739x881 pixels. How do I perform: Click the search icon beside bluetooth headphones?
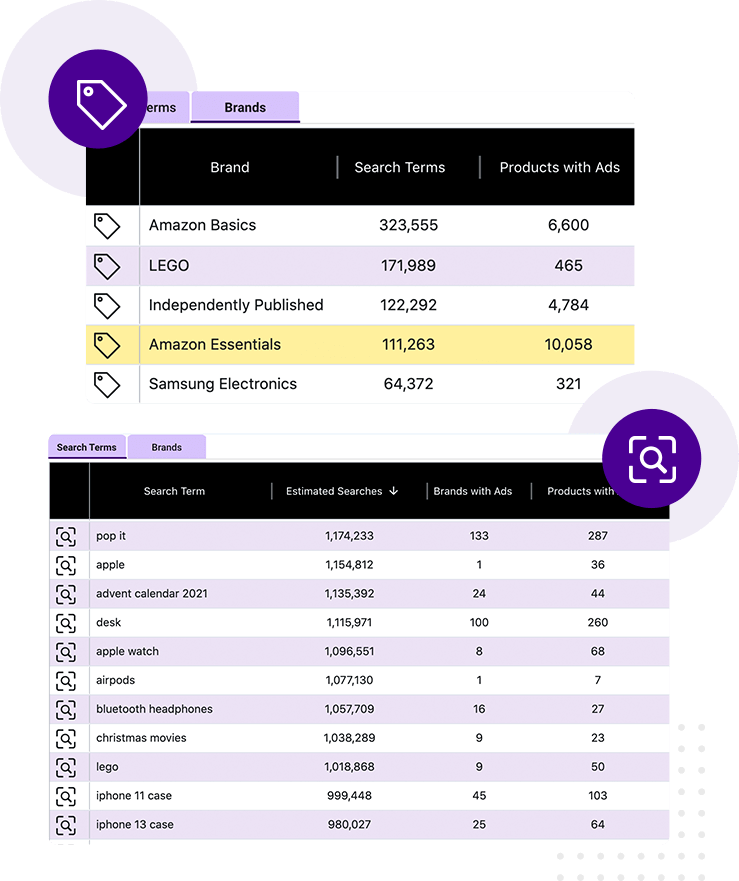coord(66,710)
